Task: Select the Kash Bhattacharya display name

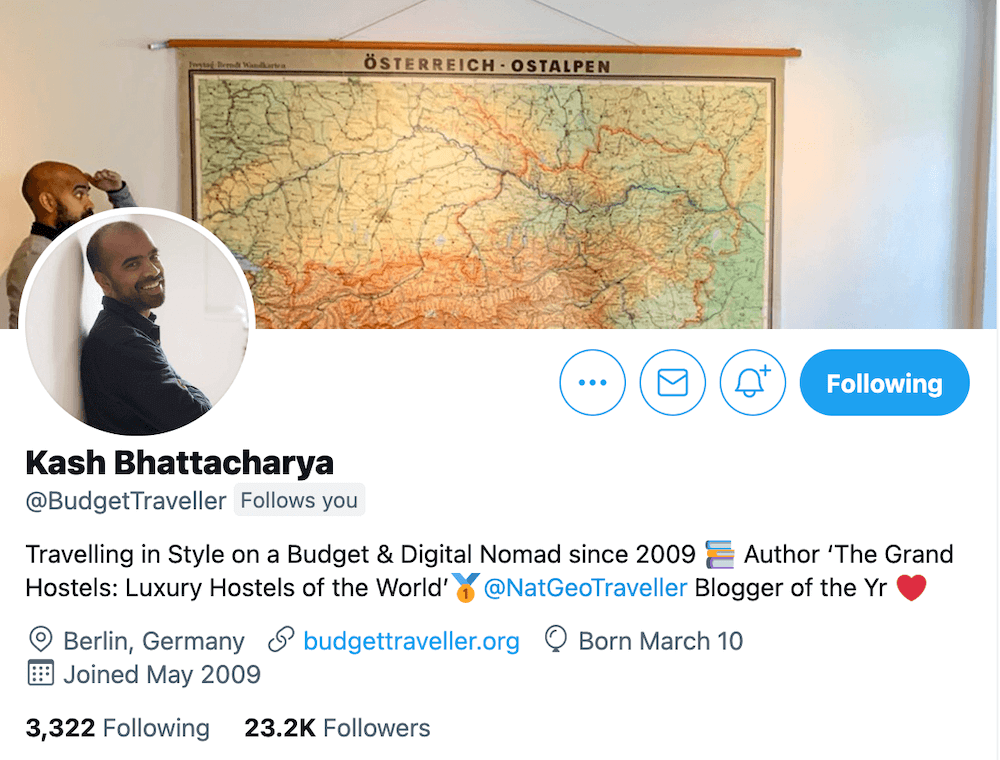Action: (x=179, y=463)
